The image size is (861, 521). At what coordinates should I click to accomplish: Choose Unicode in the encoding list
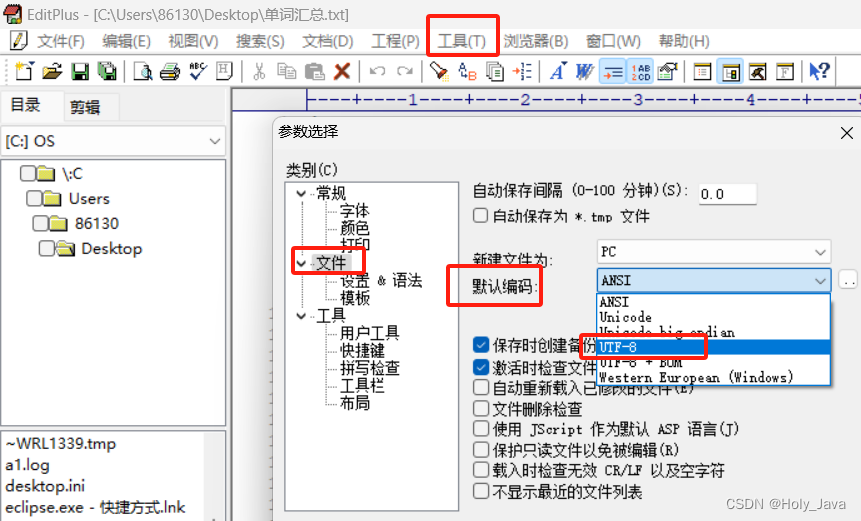tap(714, 317)
